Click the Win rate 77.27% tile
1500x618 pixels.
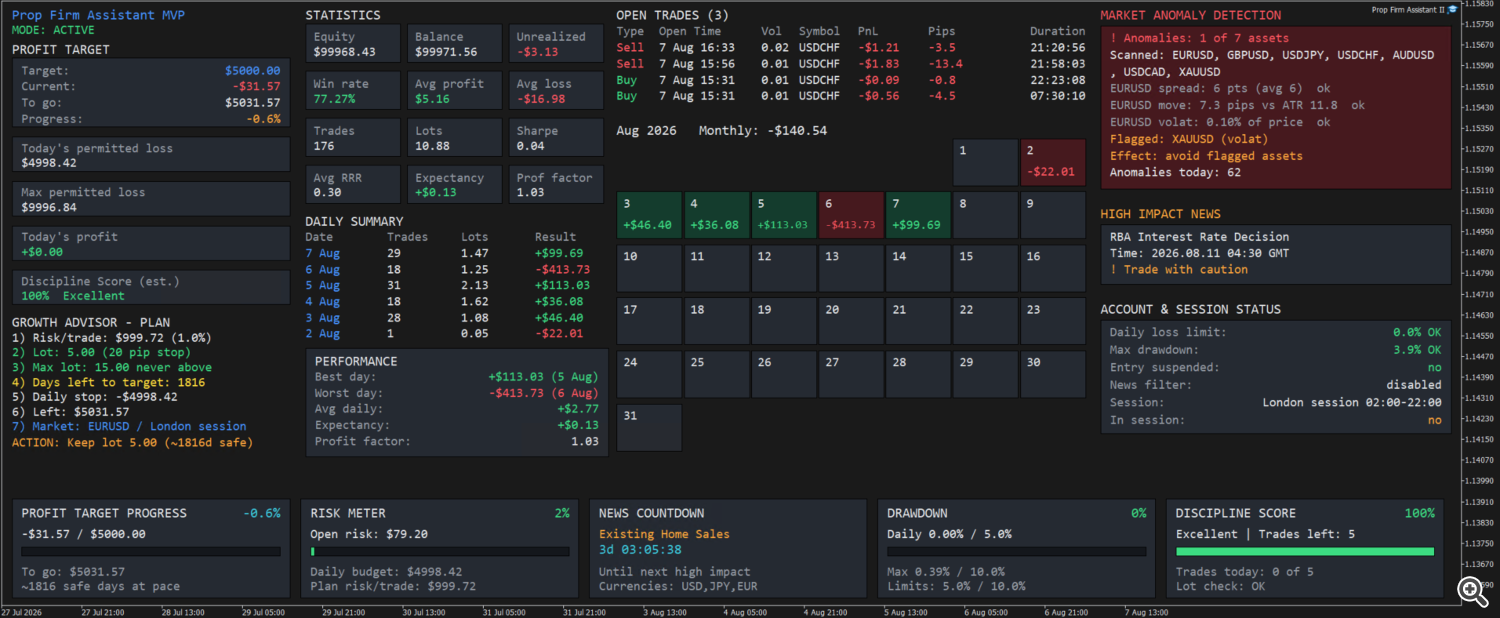click(353, 90)
